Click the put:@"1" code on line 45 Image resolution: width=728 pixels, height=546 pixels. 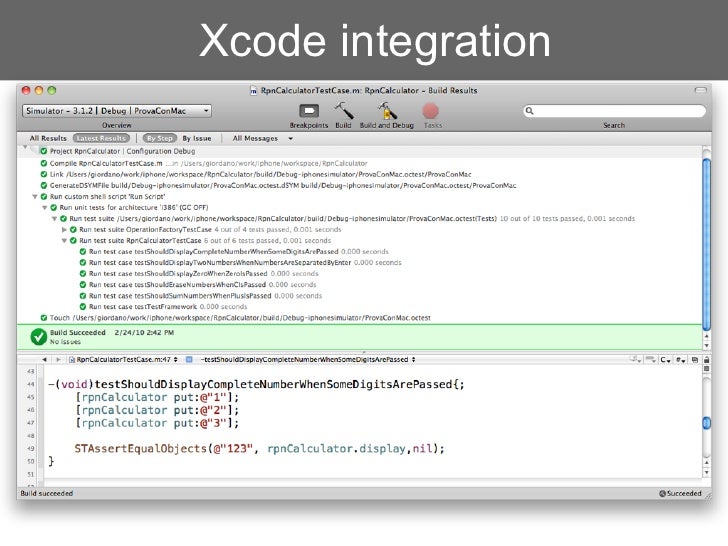pyautogui.click(x=200, y=397)
